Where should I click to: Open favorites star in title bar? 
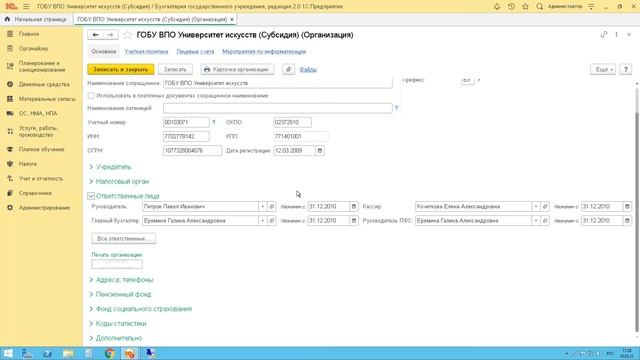point(525,7)
